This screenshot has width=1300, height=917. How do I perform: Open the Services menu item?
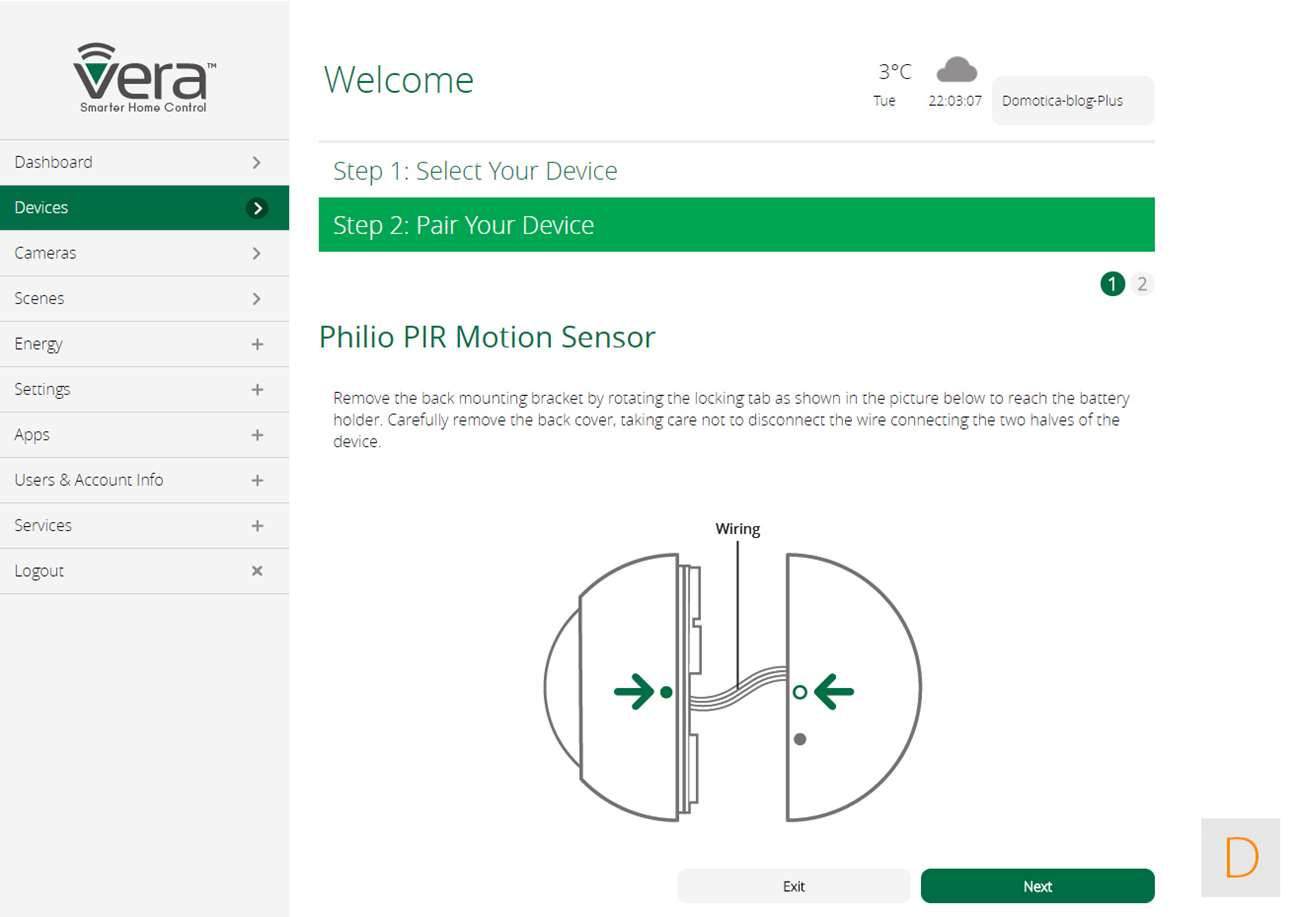click(x=43, y=525)
